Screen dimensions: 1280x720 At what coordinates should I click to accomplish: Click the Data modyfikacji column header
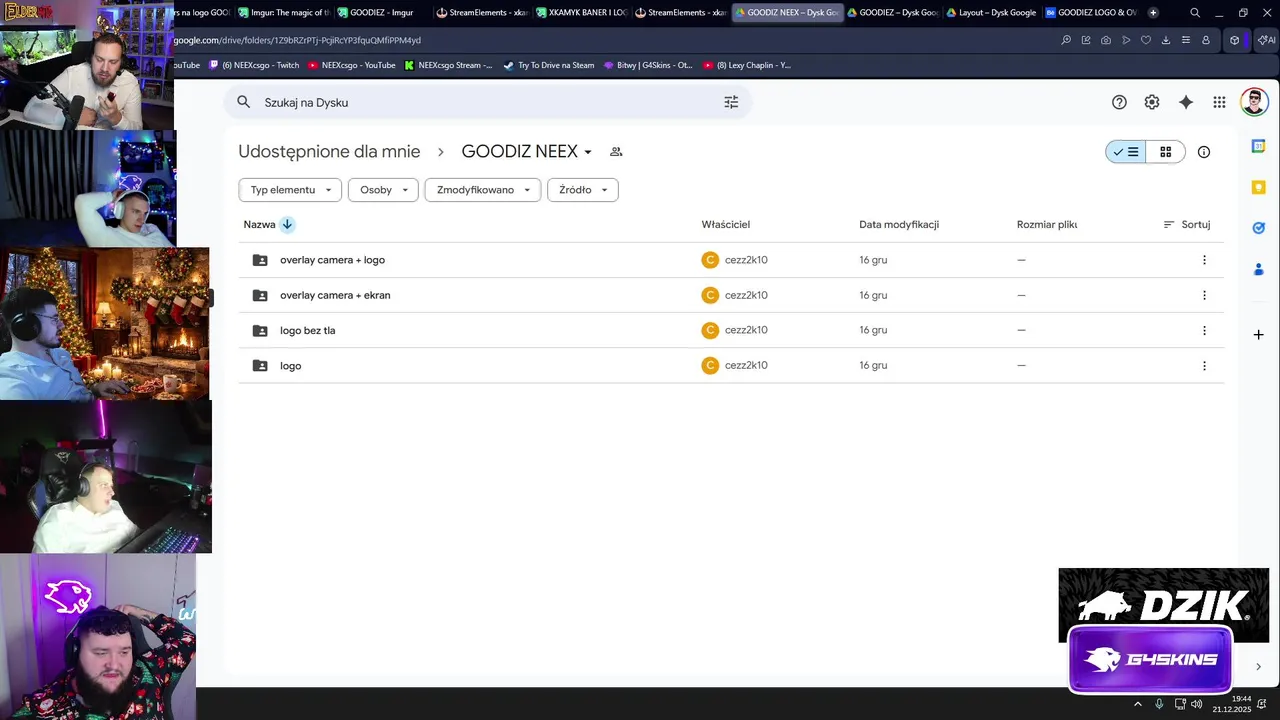click(899, 225)
